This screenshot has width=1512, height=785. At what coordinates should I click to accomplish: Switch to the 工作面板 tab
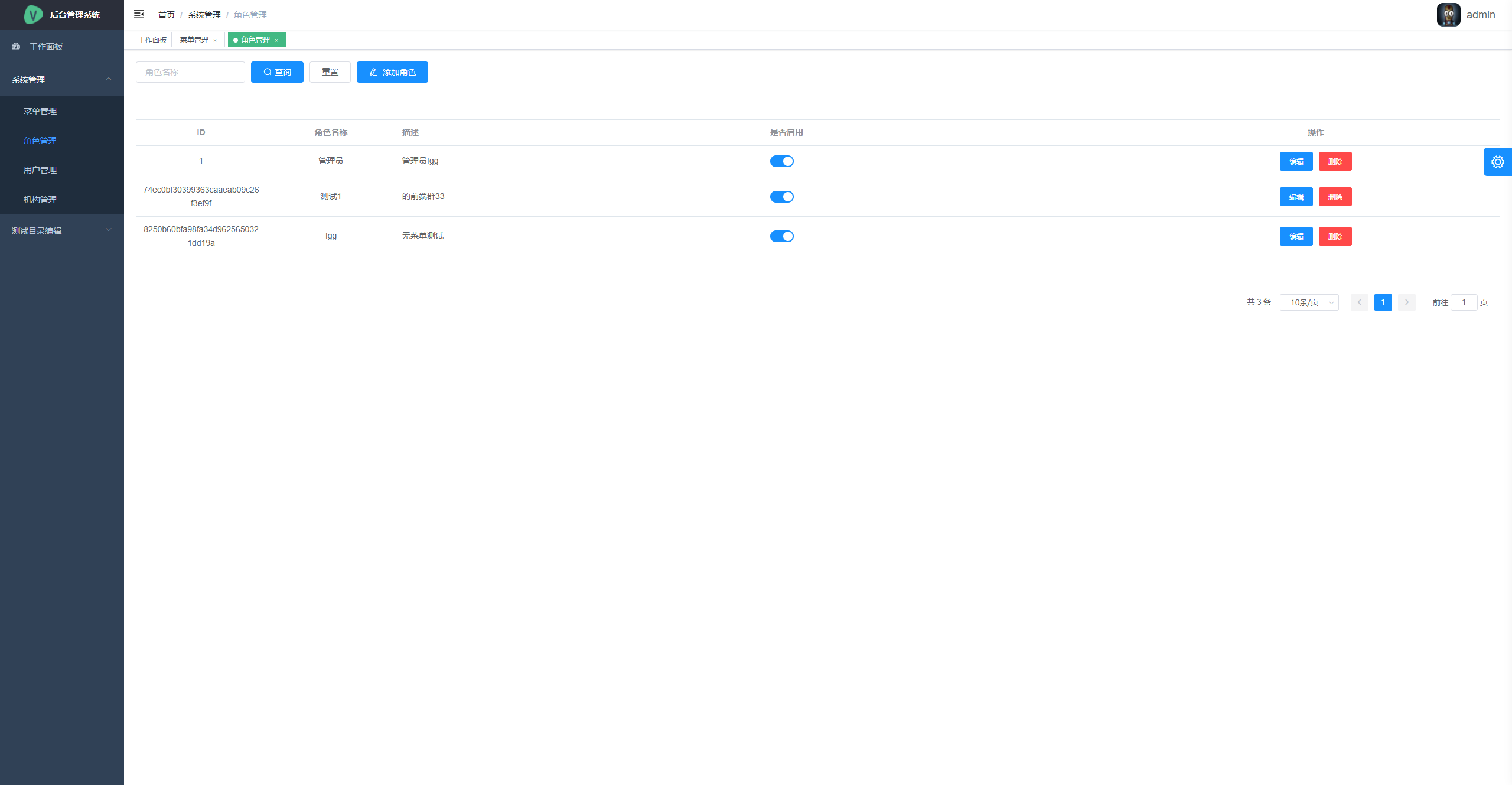point(152,40)
